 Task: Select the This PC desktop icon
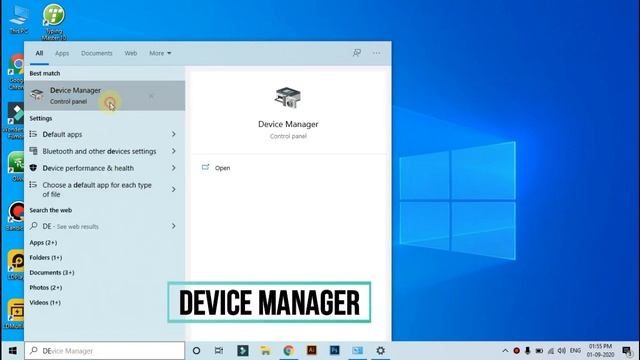[x=18, y=20]
